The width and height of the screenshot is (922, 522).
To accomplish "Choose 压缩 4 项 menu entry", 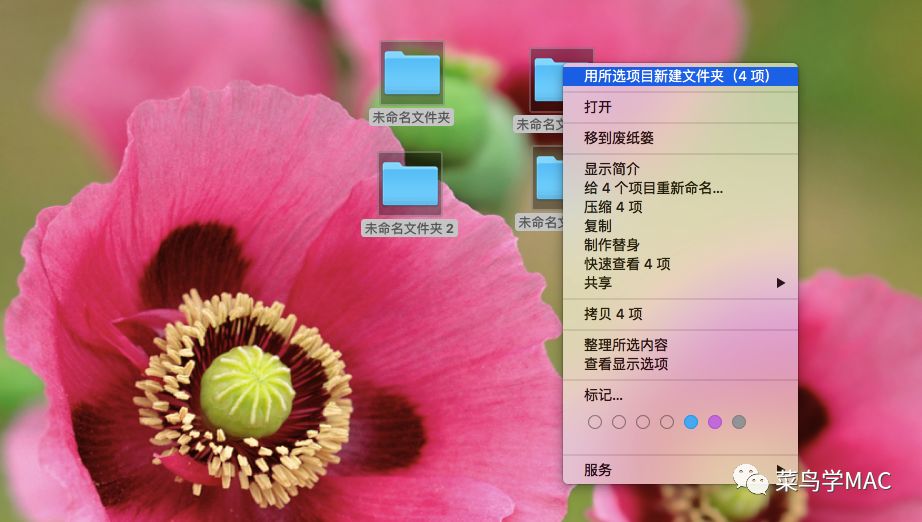I will click(x=680, y=207).
